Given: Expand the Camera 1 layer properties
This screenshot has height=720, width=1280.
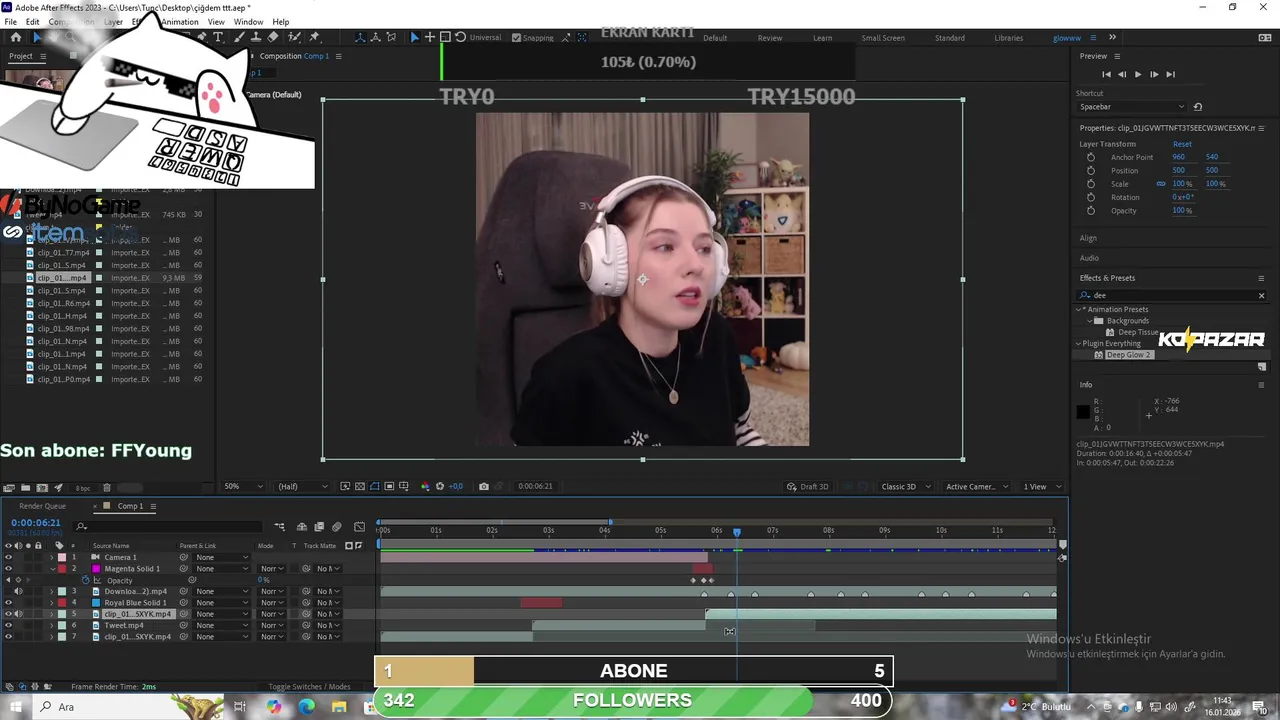Looking at the screenshot, I should (x=52, y=557).
